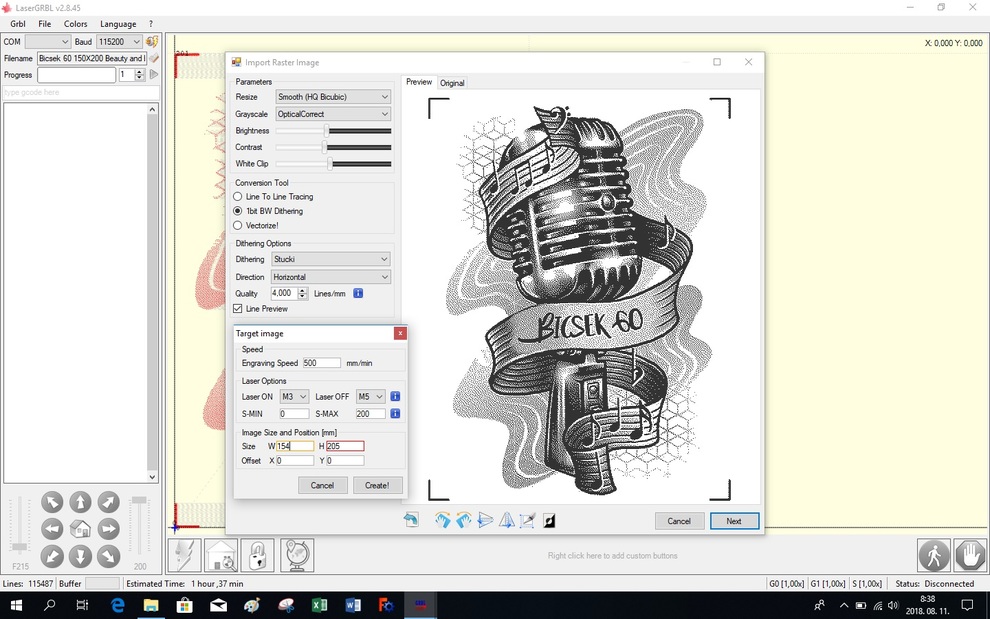The height and width of the screenshot is (619, 990).
Task: Toggle the Line Preview checkbox
Action: pos(238,309)
